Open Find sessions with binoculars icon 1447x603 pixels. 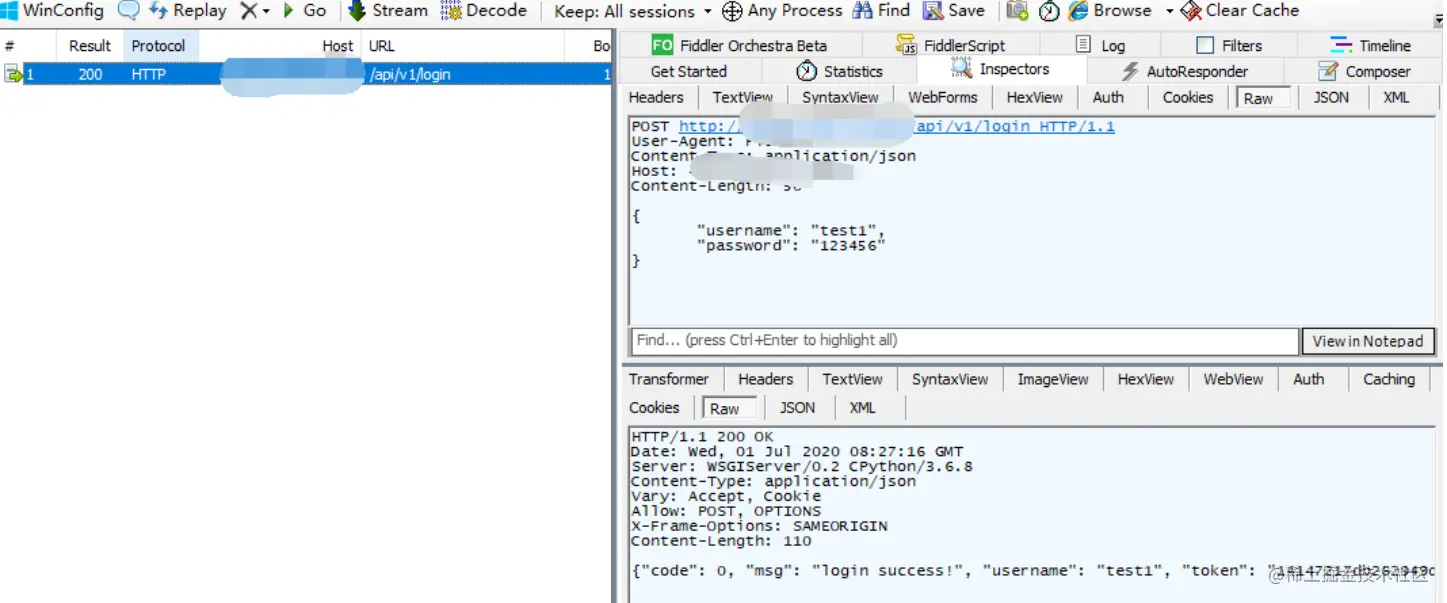[x=881, y=11]
